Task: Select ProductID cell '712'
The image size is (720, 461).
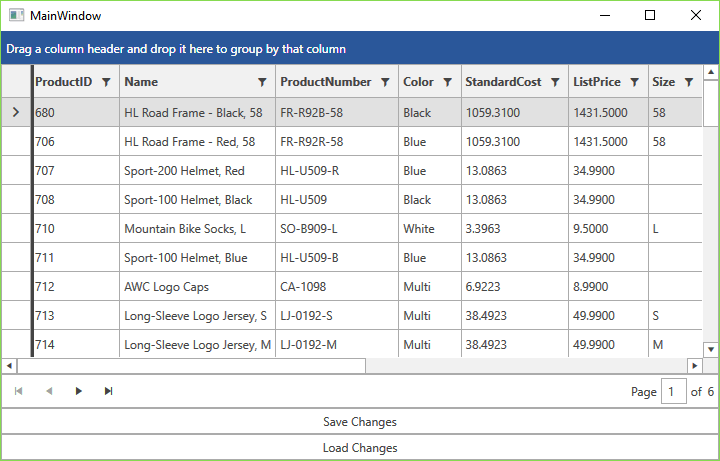Action: 76,286
